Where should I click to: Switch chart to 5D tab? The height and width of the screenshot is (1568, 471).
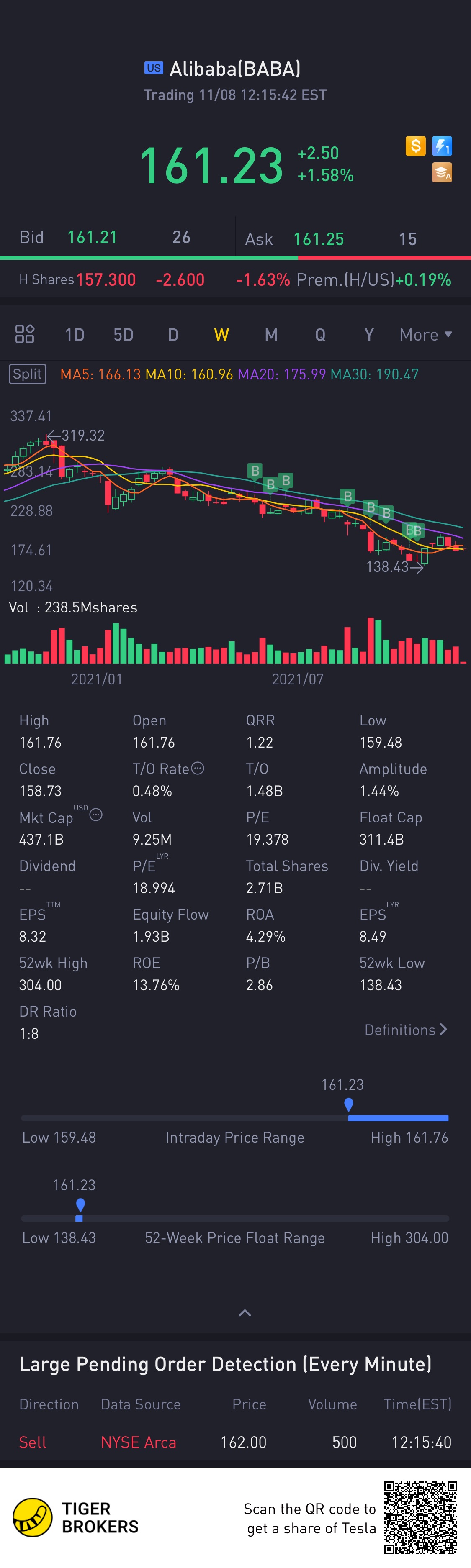(x=123, y=335)
